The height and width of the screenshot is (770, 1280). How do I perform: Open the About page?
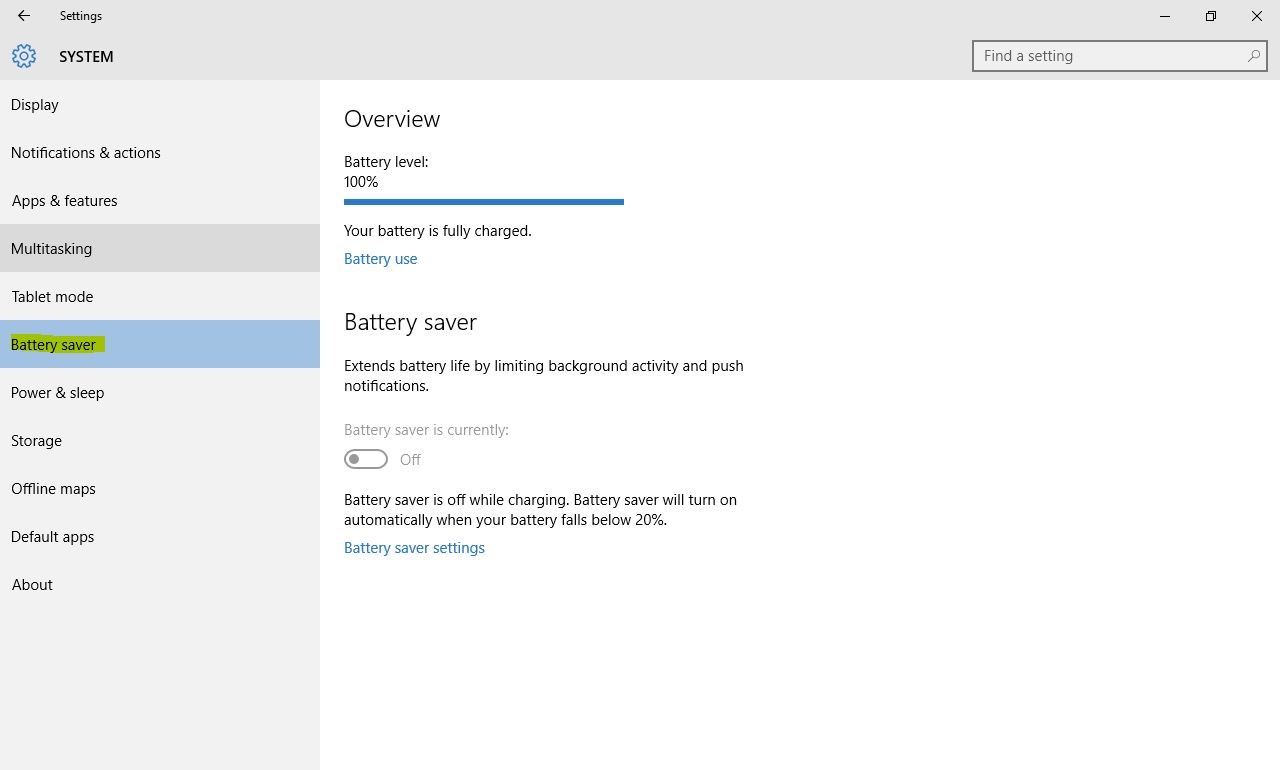(x=31, y=584)
